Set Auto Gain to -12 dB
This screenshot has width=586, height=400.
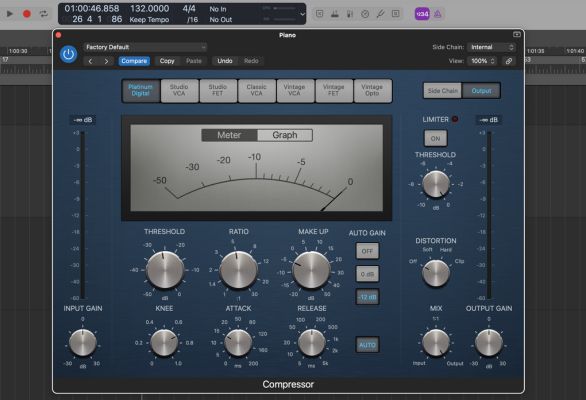click(x=367, y=297)
